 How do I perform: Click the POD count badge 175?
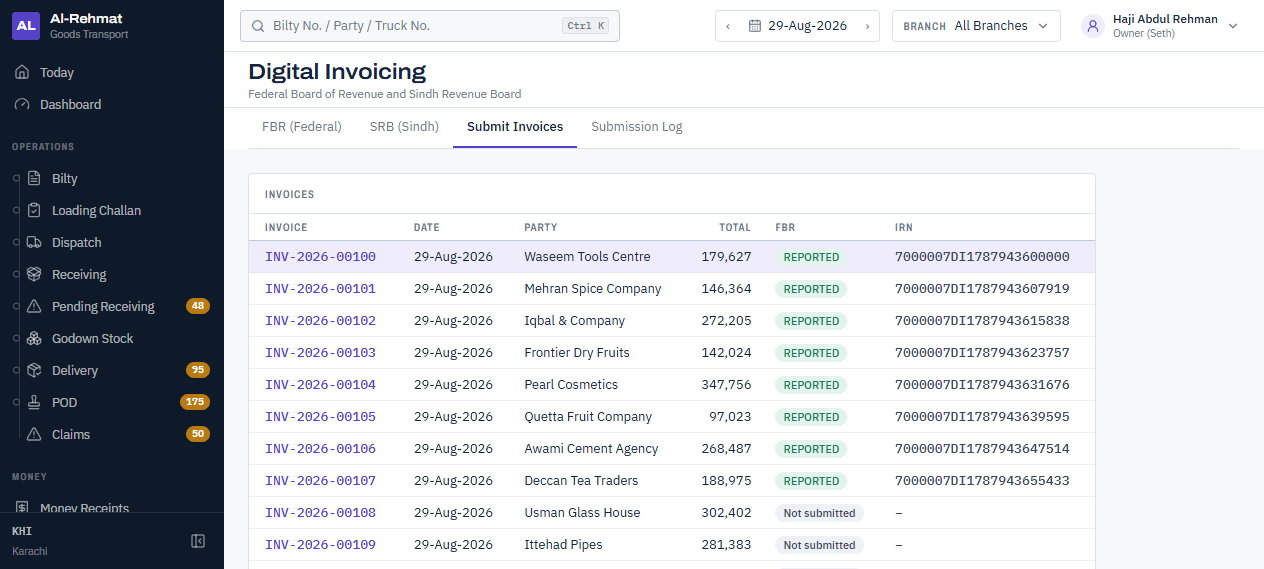point(195,402)
